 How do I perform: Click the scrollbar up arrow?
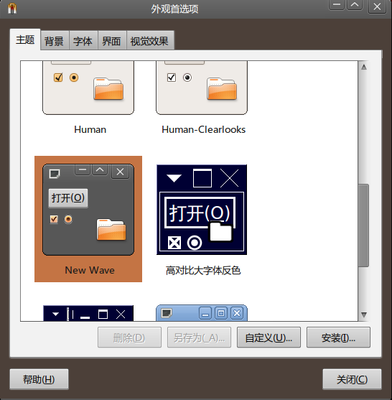pos(364,67)
